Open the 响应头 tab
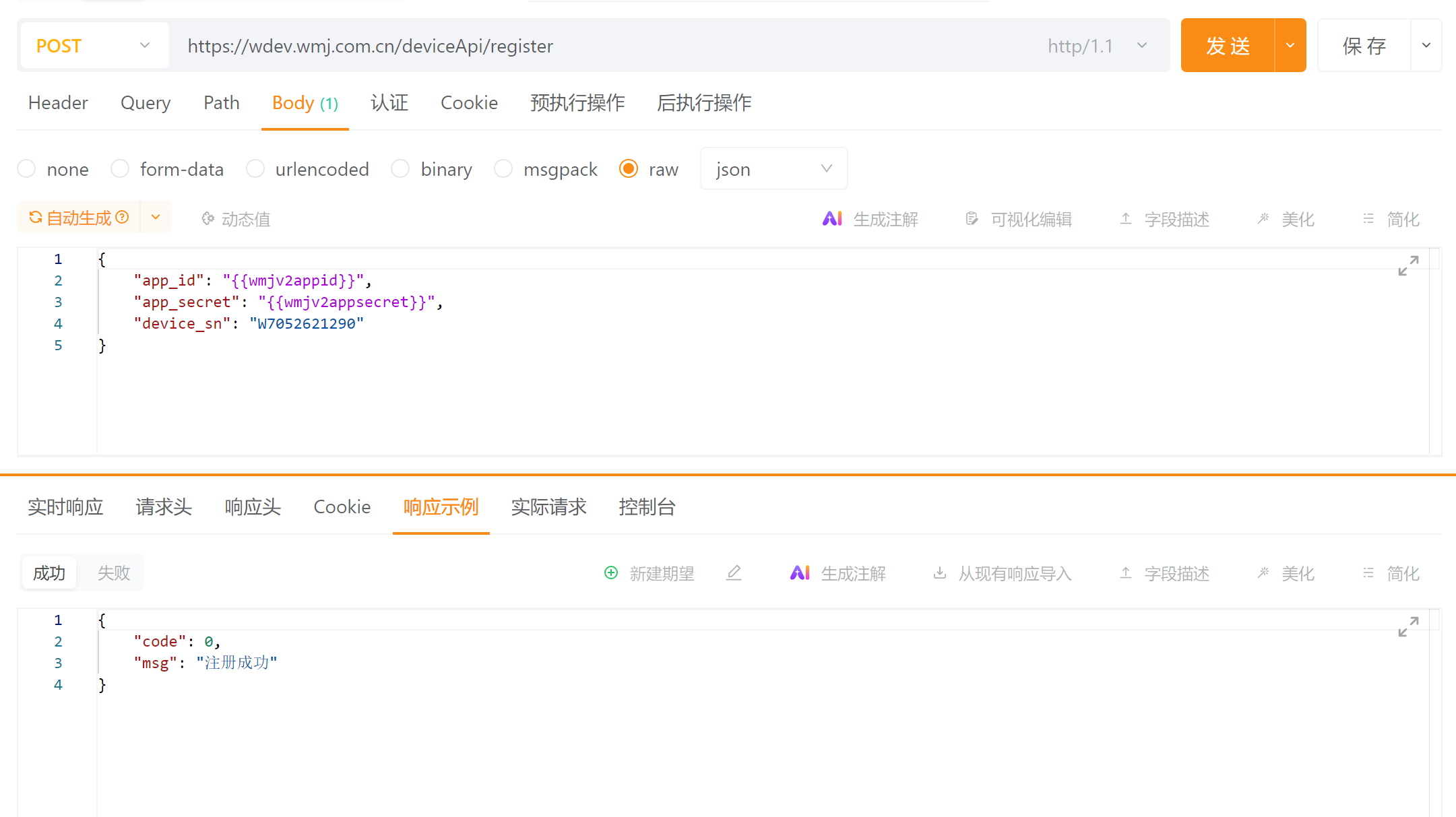This screenshot has height=817, width=1456. [253, 507]
